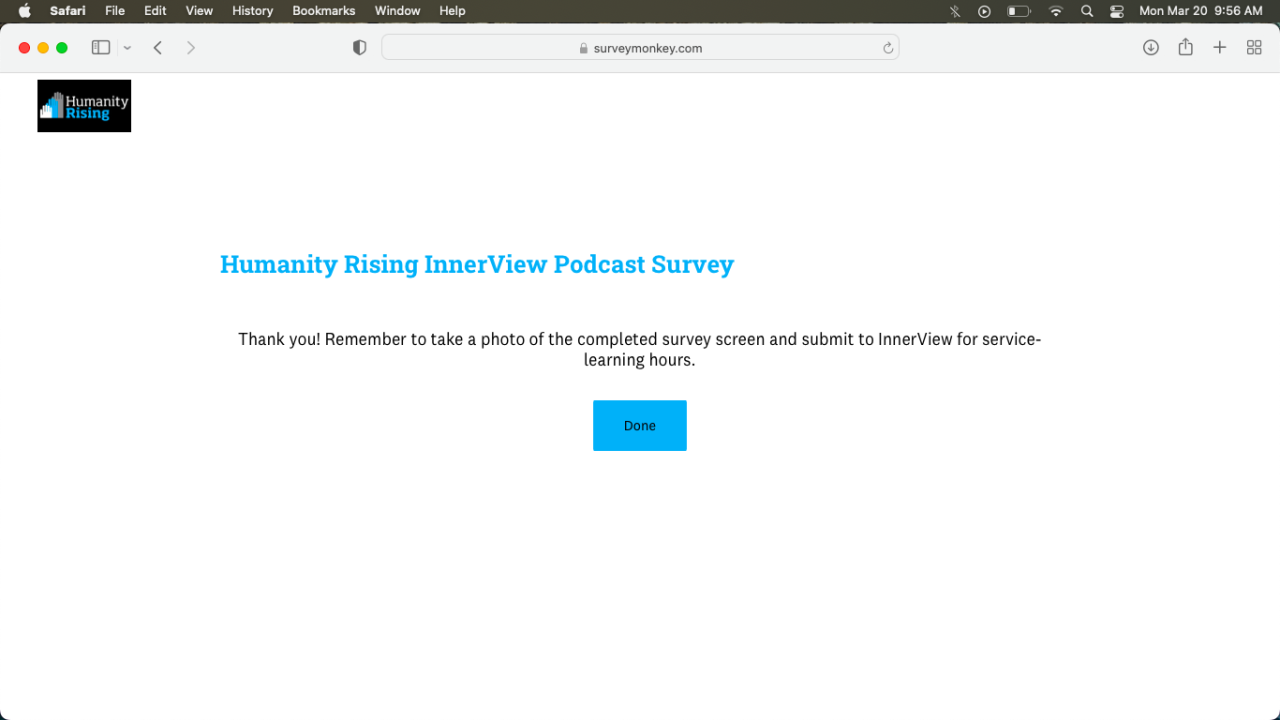Expand the sidebar tab group dropdown arrow
Screen dimensions: 1280x720
(x=127, y=48)
